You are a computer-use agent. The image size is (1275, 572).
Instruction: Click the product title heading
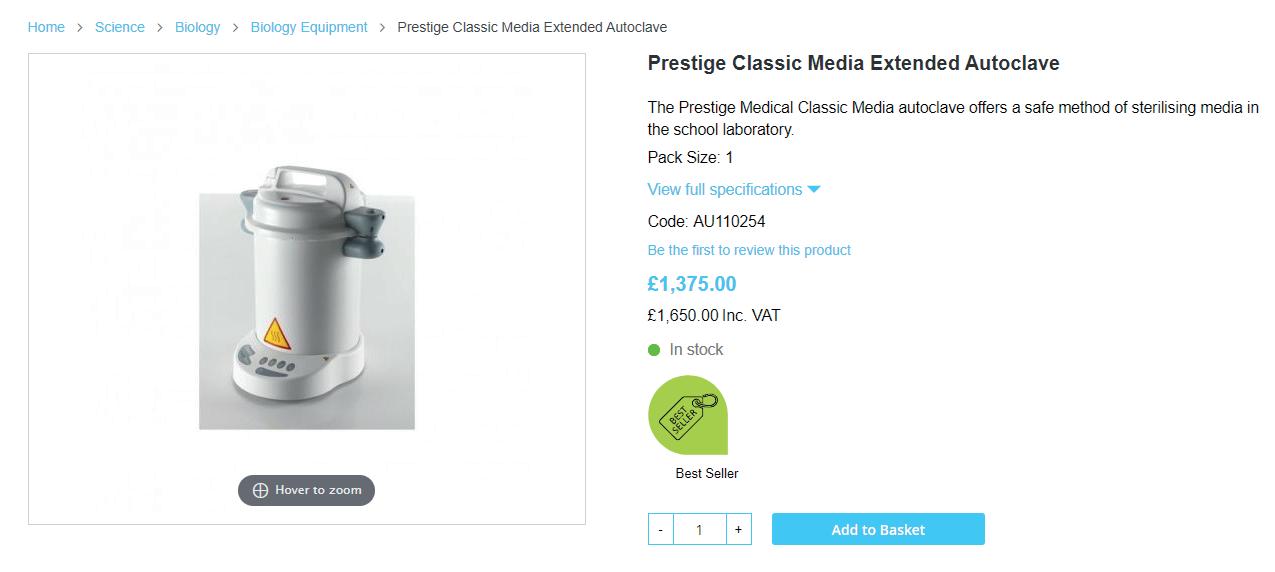[x=853, y=63]
